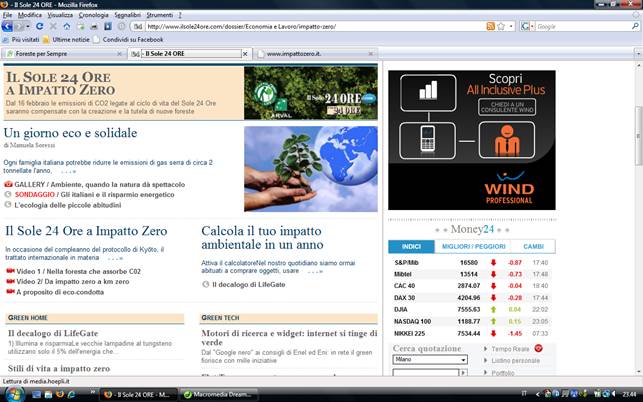Image resolution: width=643 pixels, height=402 pixels.
Task: Open the address bar history dropdown
Action: point(511,26)
